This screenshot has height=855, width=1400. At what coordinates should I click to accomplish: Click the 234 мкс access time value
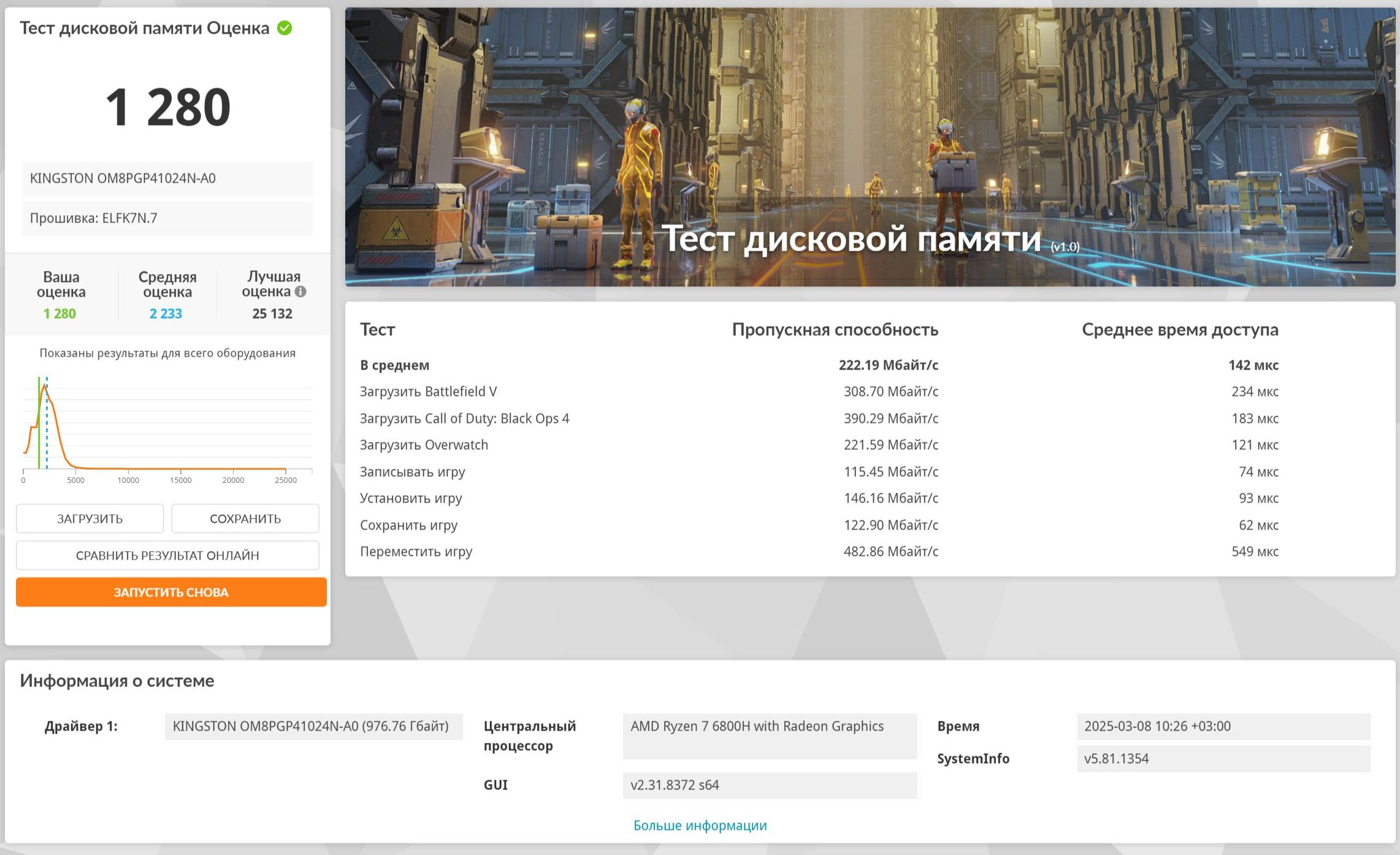coord(1255,392)
